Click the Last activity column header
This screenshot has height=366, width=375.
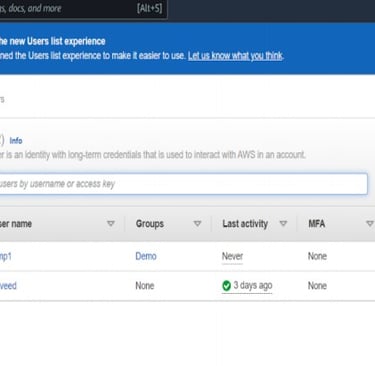click(245, 224)
